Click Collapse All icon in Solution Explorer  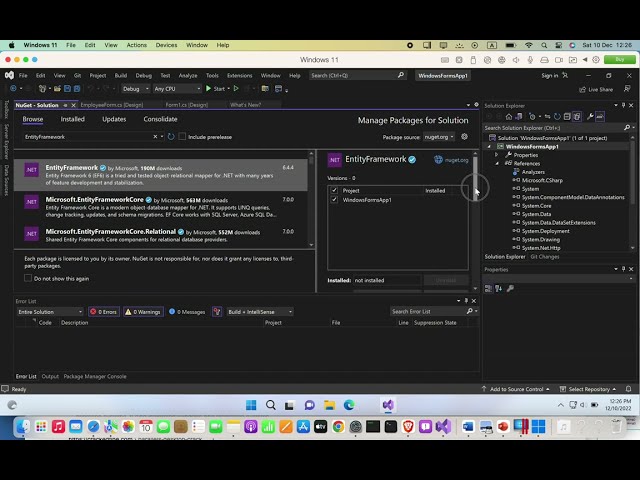click(567, 117)
